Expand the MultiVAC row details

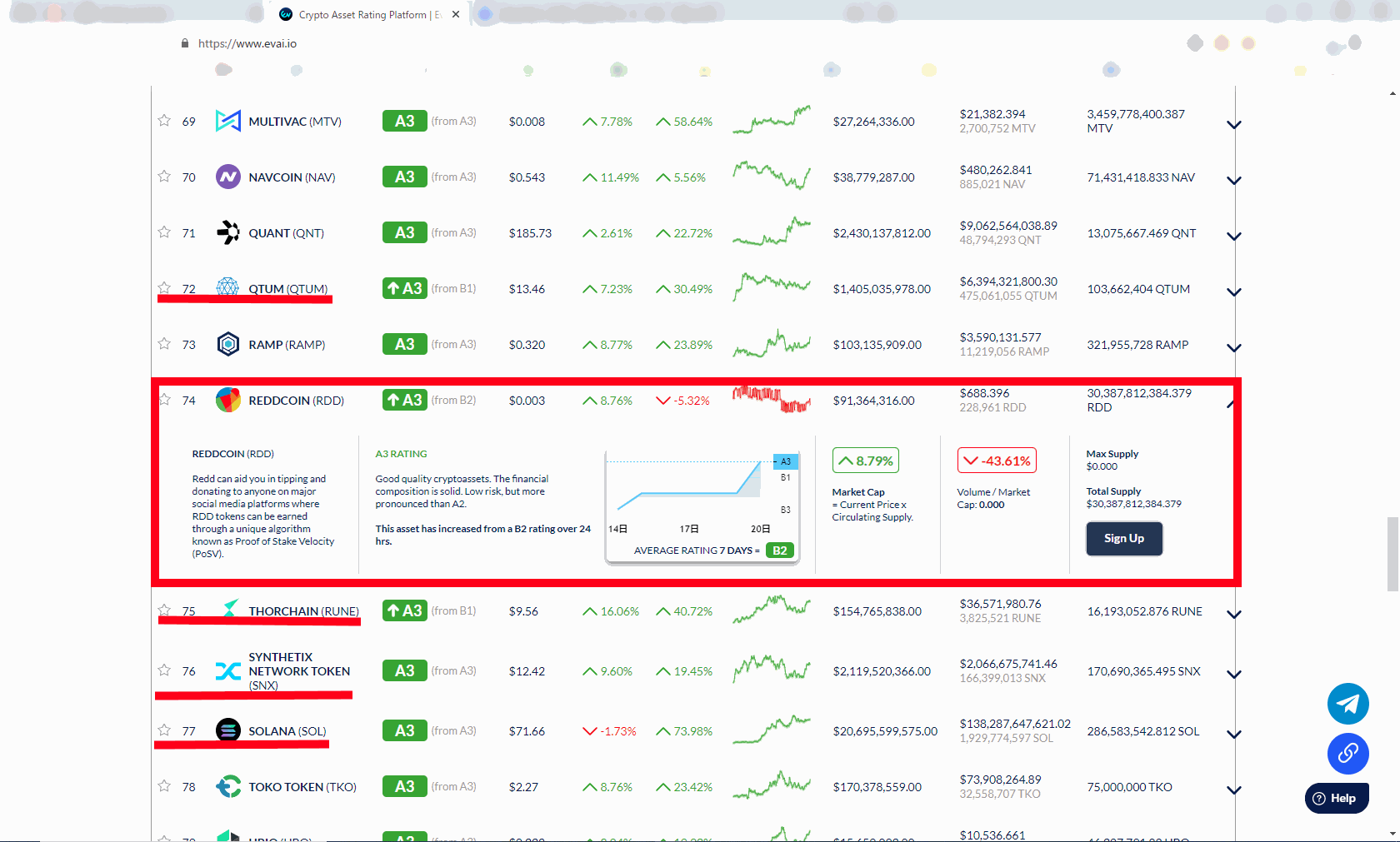coord(1234,125)
